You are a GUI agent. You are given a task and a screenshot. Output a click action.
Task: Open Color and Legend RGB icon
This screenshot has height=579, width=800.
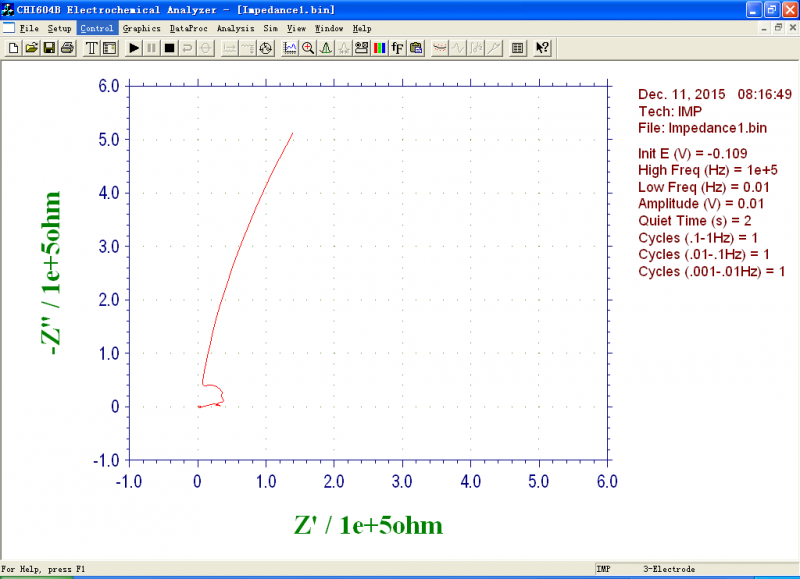[380, 48]
